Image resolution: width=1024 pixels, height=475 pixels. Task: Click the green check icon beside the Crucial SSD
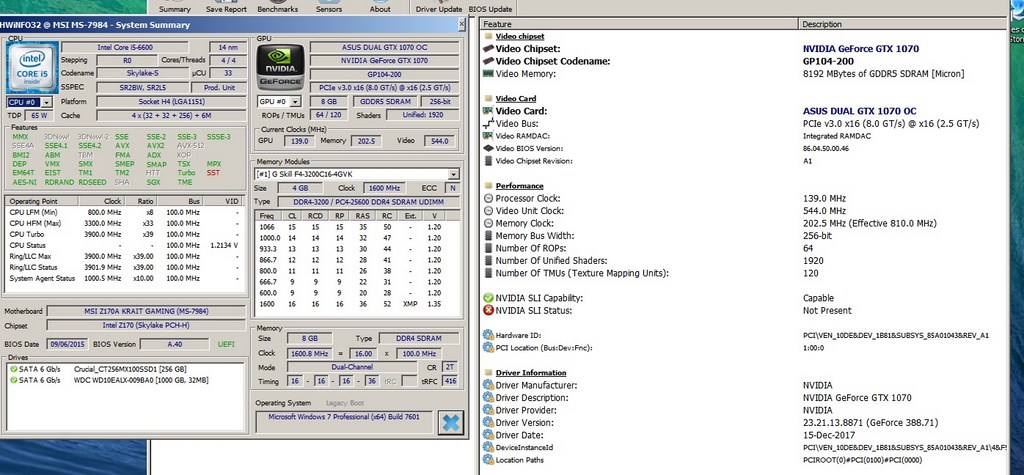[x=13, y=368]
